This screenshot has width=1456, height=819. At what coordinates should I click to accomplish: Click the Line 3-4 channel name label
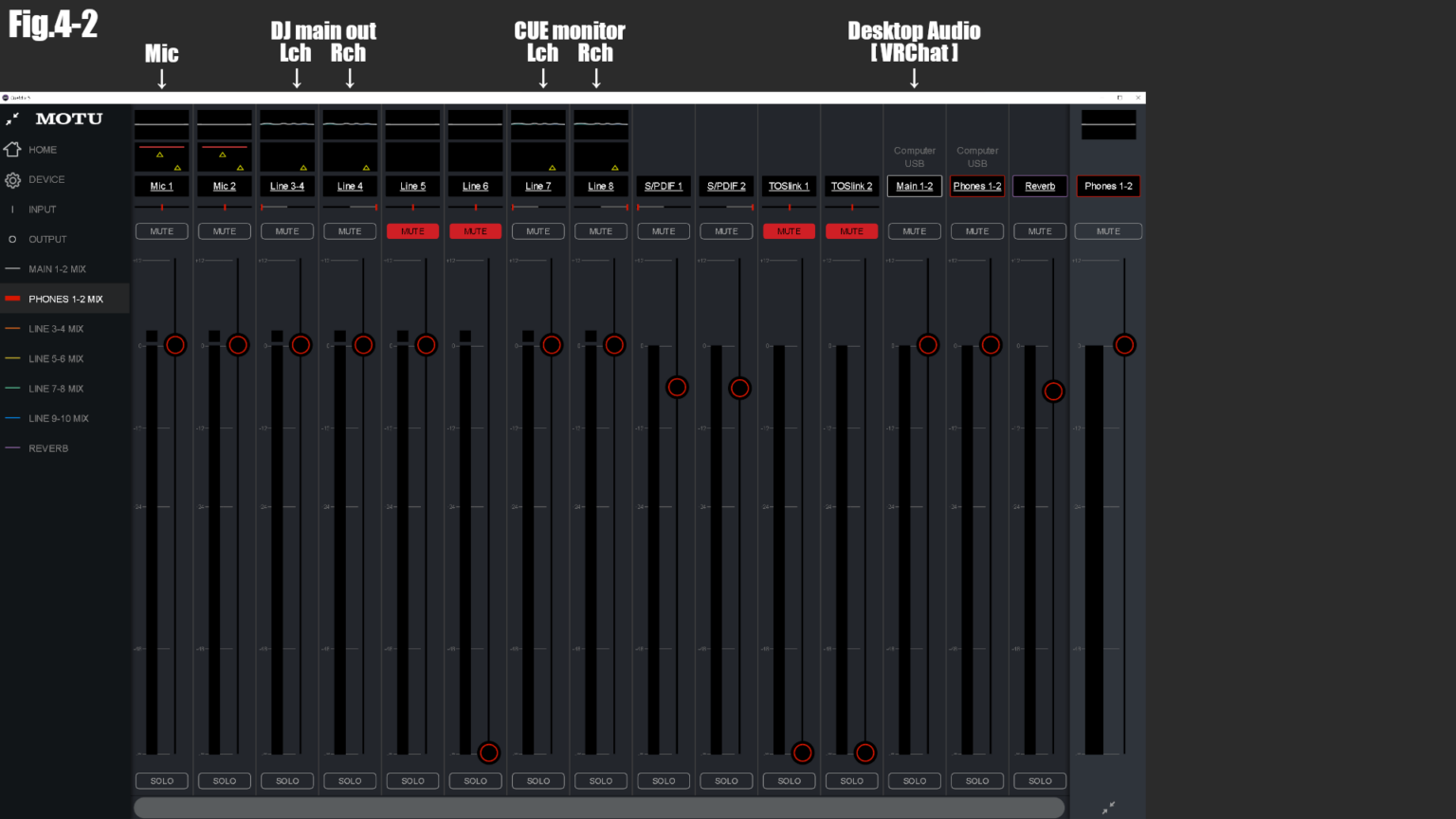coord(287,187)
